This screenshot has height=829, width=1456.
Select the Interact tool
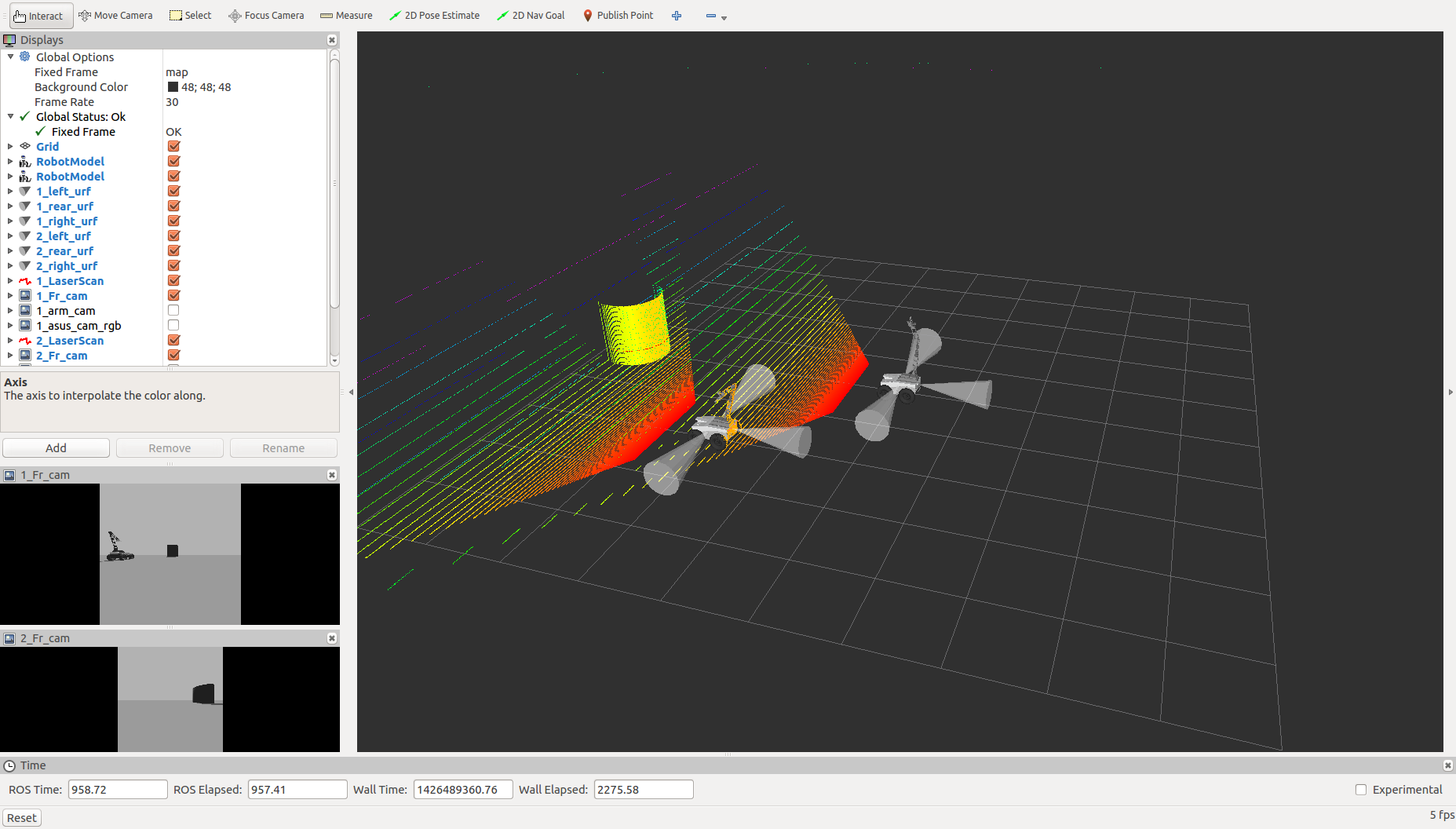[x=39, y=15]
